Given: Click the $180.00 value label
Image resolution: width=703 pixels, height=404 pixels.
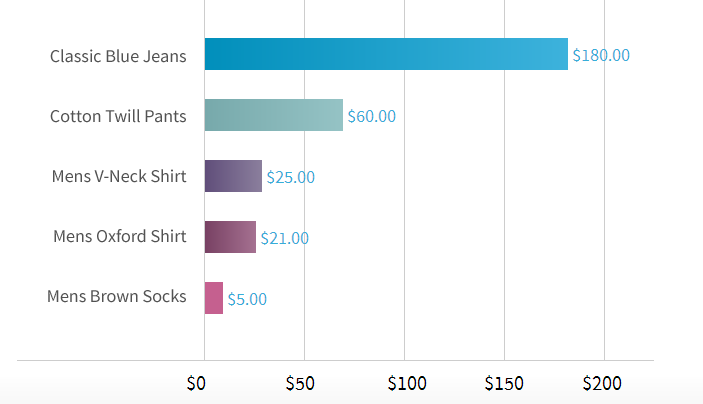Looking at the screenshot, I should click(601, 55).
